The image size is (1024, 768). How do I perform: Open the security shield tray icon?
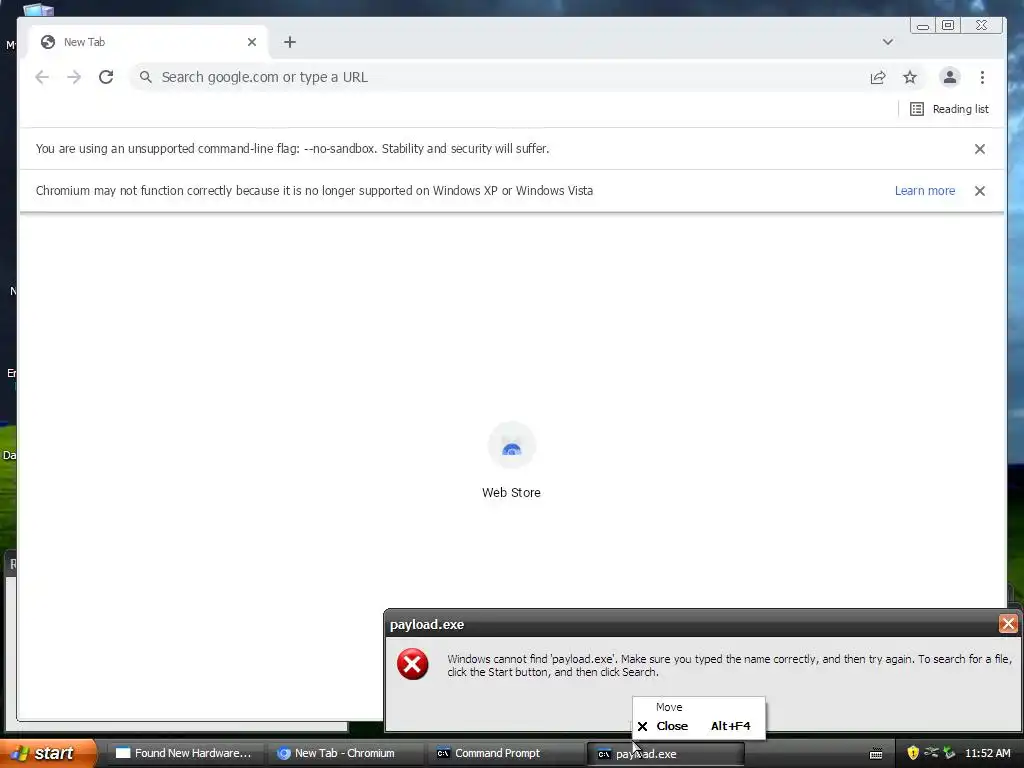coord(913,753)
